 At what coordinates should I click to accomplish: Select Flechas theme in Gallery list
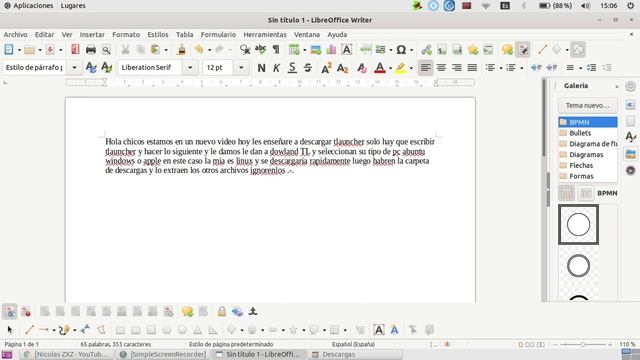(x=587, y=165)
